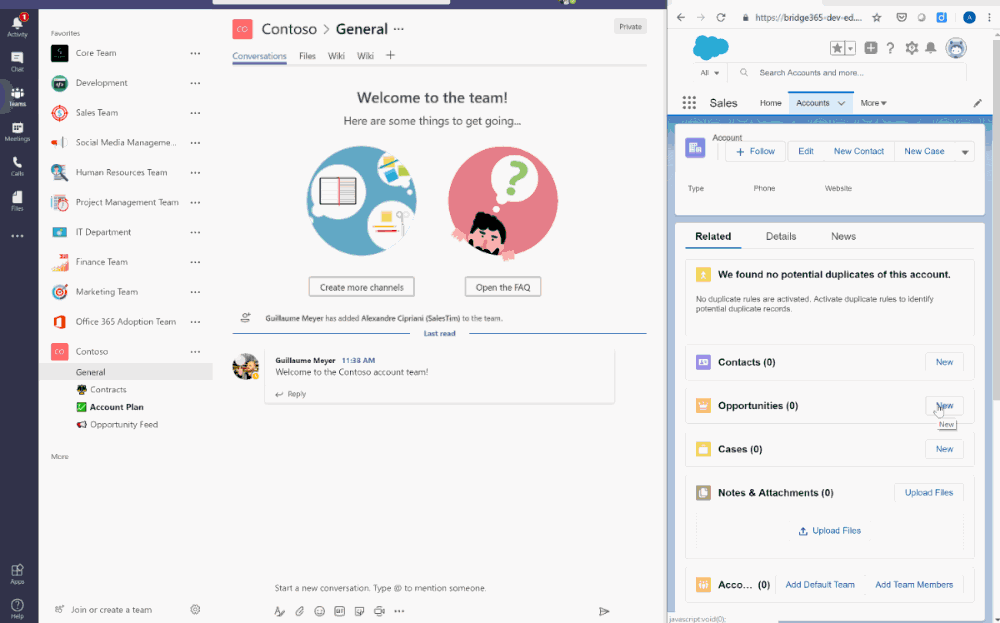Open more options for Core Team
1000x623 pixels.
coord(195,54)
